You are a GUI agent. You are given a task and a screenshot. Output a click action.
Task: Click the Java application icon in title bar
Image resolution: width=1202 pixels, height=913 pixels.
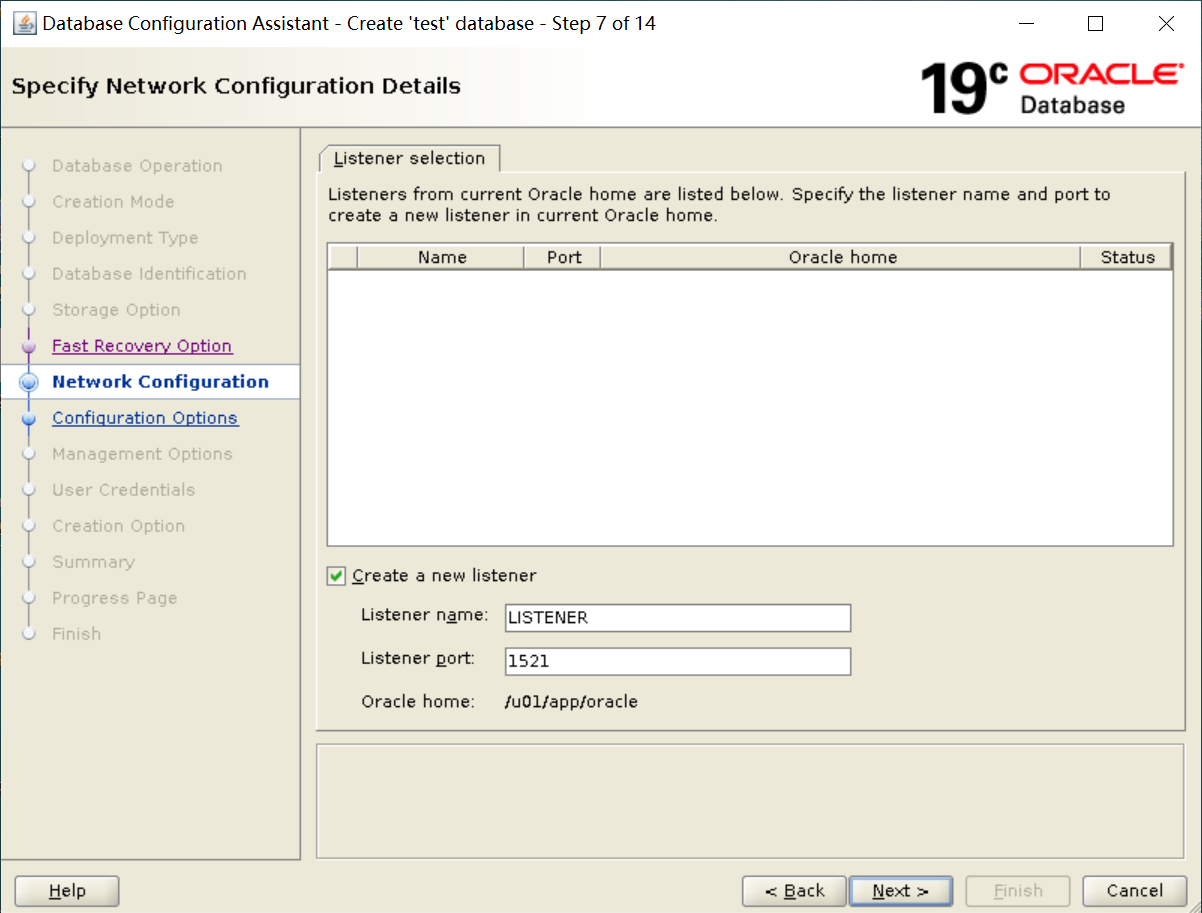(x=24, y=23)
